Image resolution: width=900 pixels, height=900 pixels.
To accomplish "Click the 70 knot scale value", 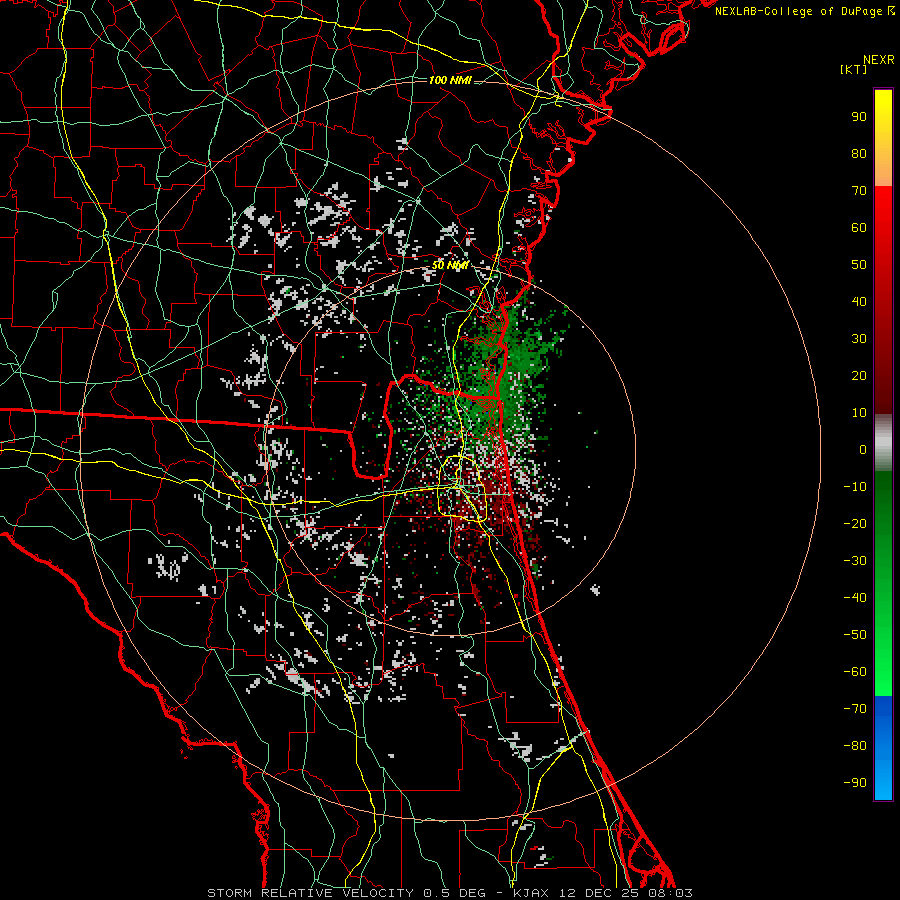I will click(859, 191).
